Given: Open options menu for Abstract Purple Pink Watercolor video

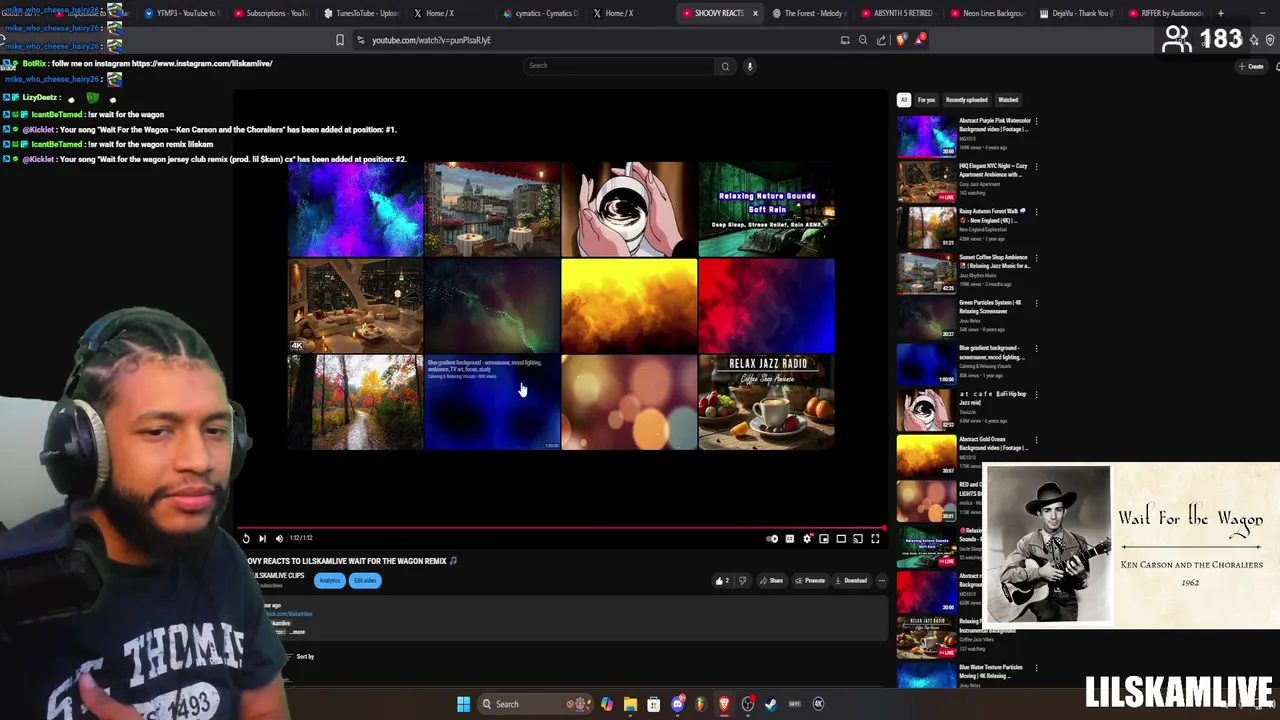Looking at the screenshot, I should (x=1036, y=121).
